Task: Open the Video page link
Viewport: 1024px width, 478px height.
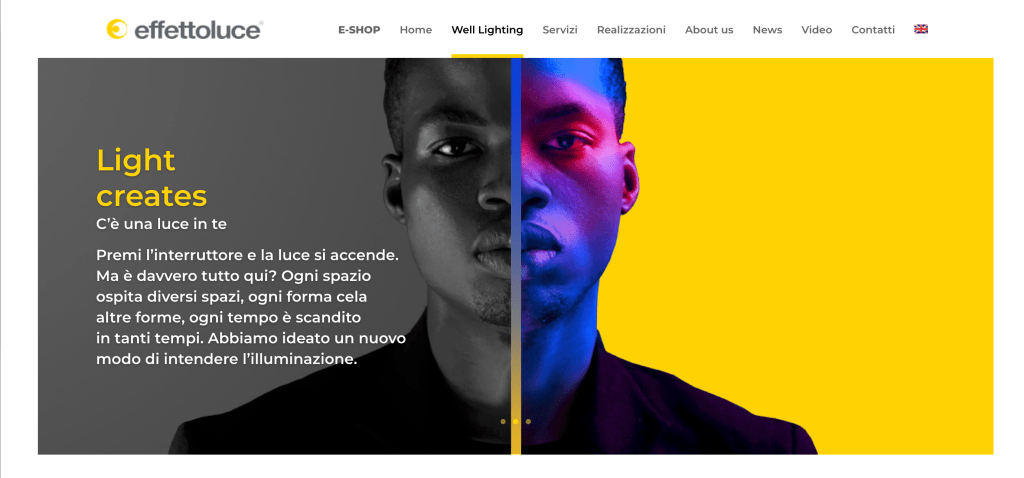Action: point(817,30)
